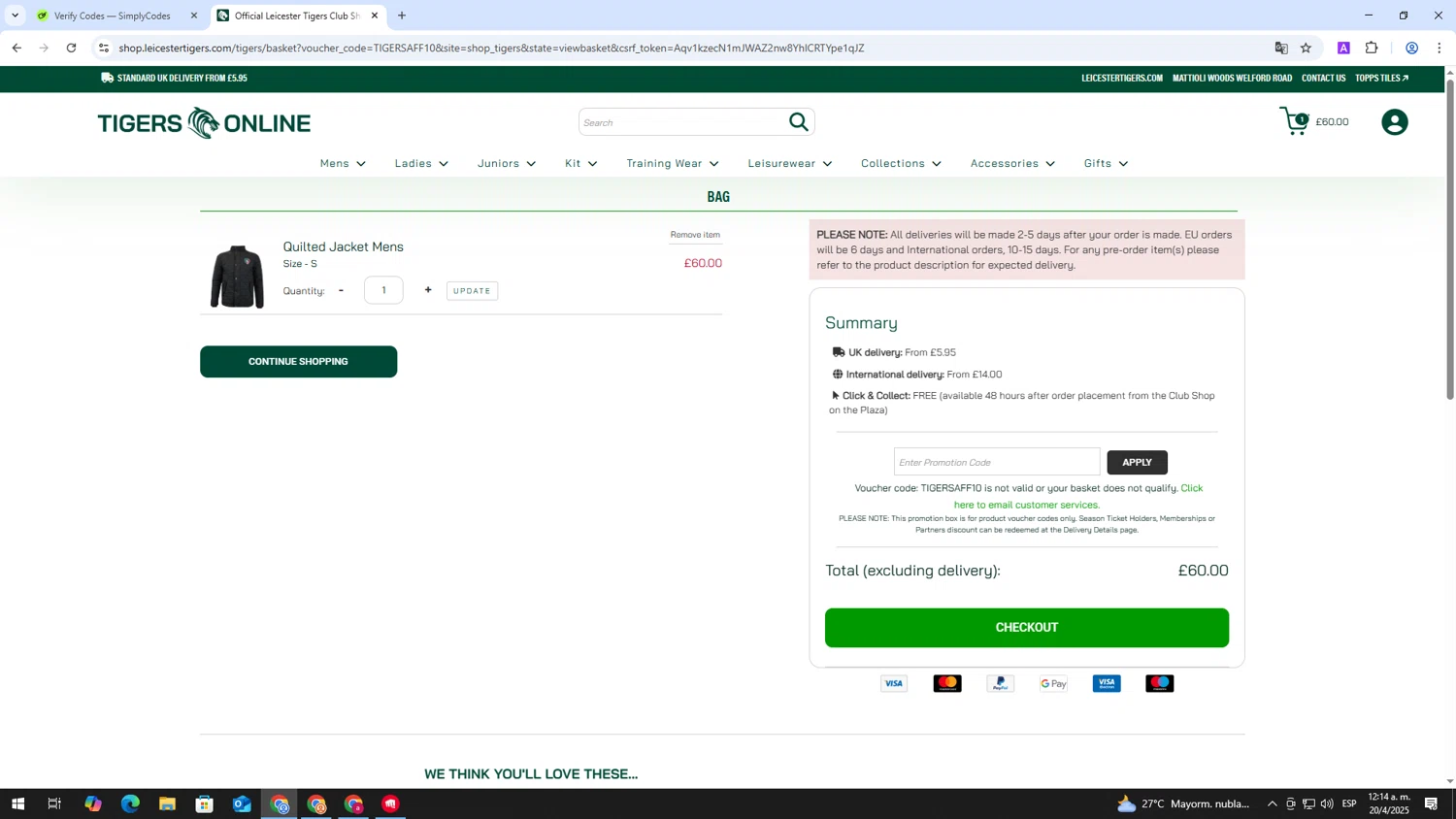Click Quilted Jacket Mens product title
Image resolution: width=1456 pixels, height=819 pixels.
click(x=343, y=246)
